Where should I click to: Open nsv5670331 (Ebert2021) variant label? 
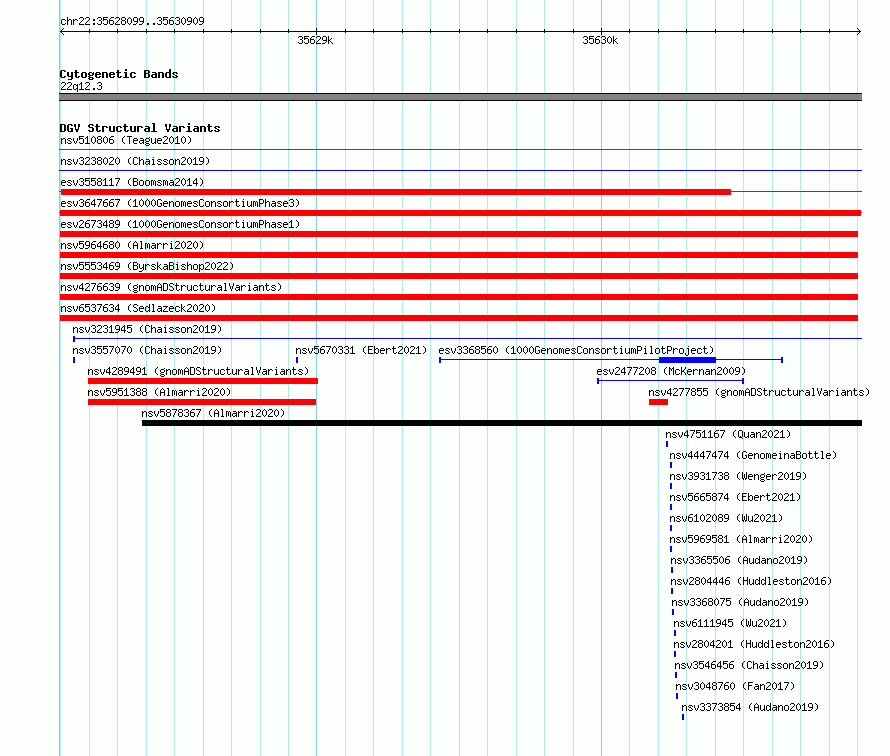coord(361,350)
